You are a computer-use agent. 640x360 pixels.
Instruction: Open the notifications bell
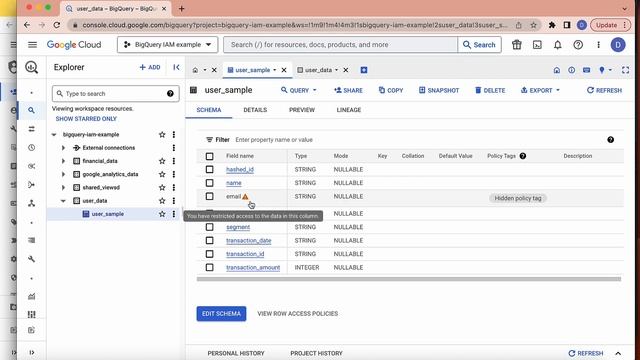[558, 45]
